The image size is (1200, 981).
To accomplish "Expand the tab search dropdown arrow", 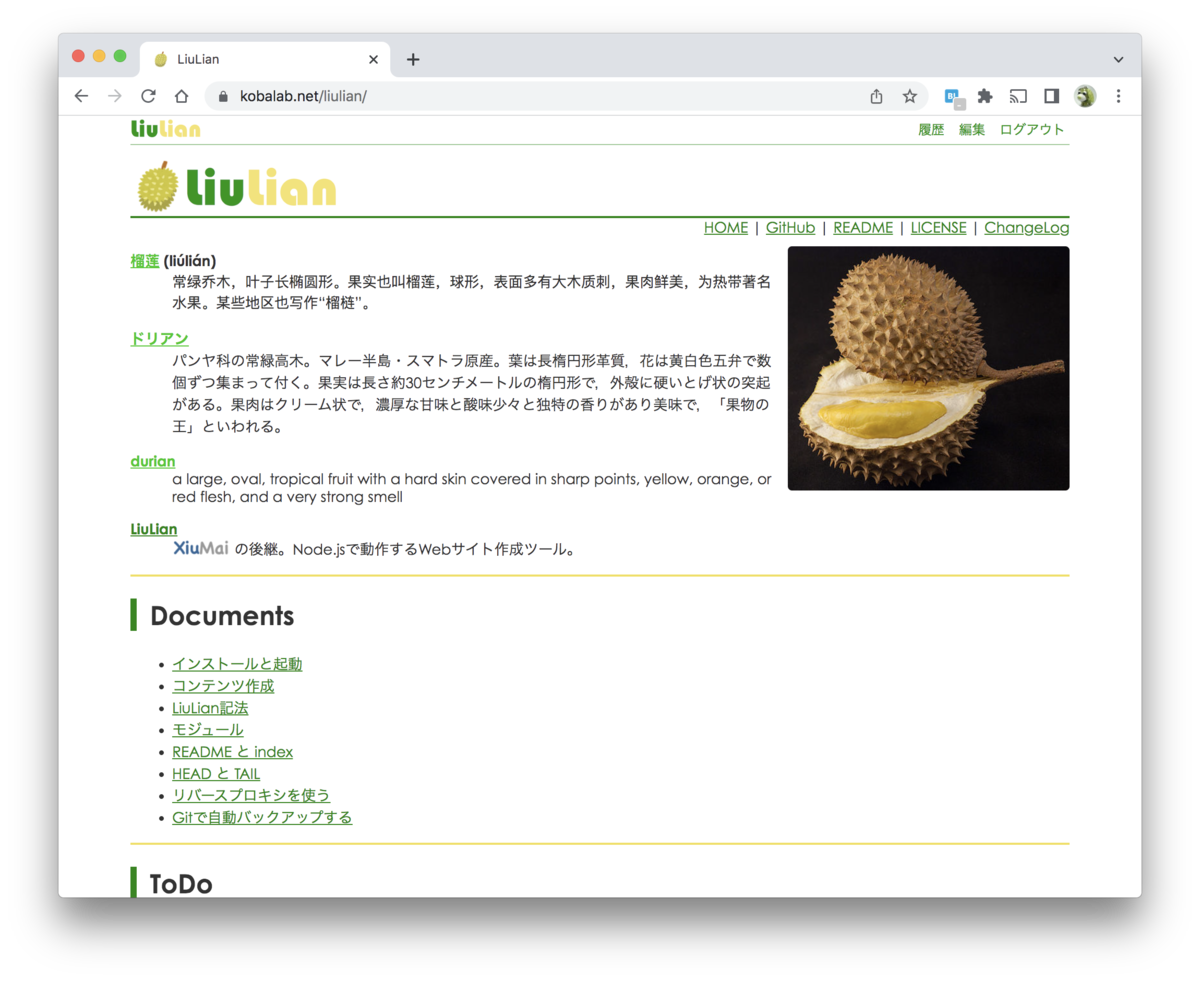I will tap(1118, 59).
